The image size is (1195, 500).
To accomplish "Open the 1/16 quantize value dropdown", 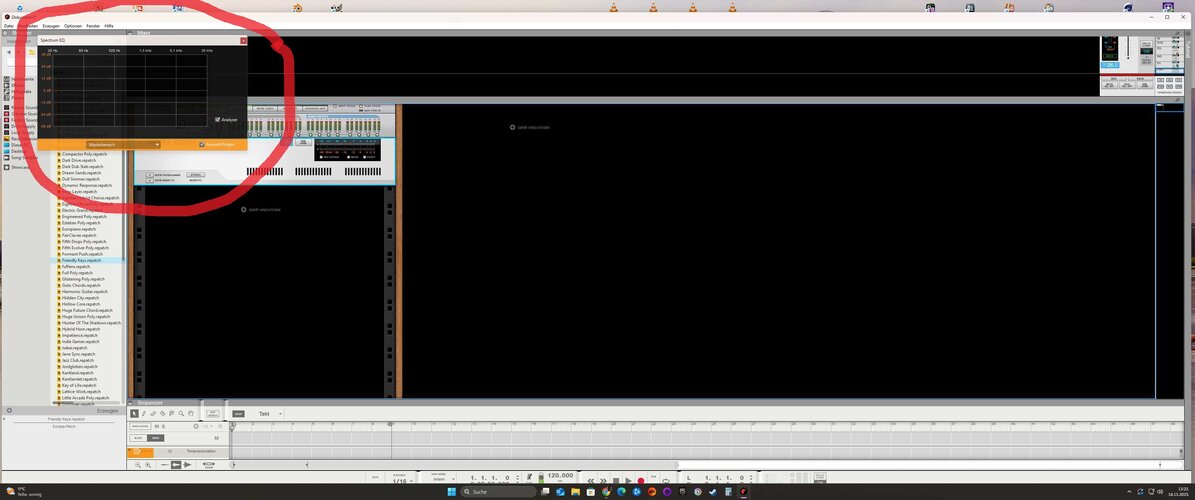I will [x=403, y=481].
